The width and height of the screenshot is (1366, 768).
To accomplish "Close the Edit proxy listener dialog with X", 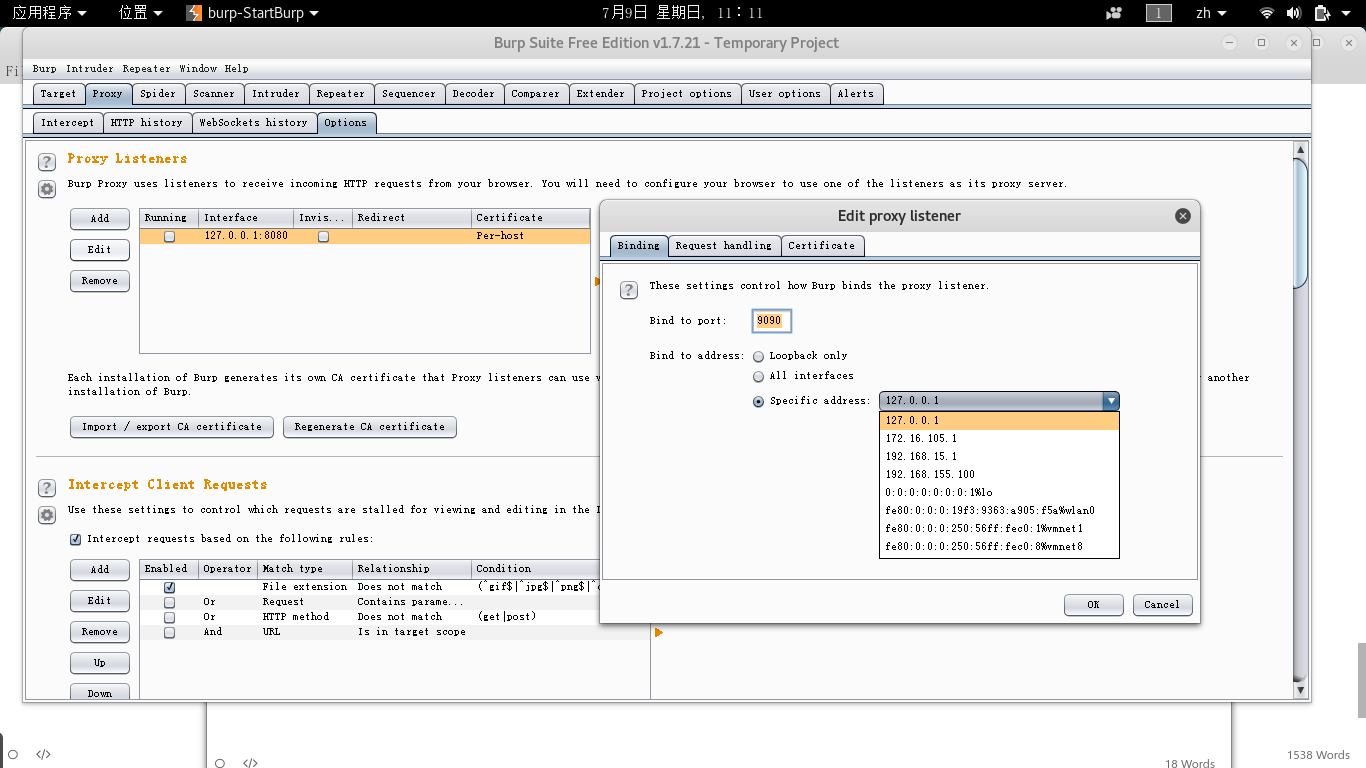I will [x=1182, y=216].
